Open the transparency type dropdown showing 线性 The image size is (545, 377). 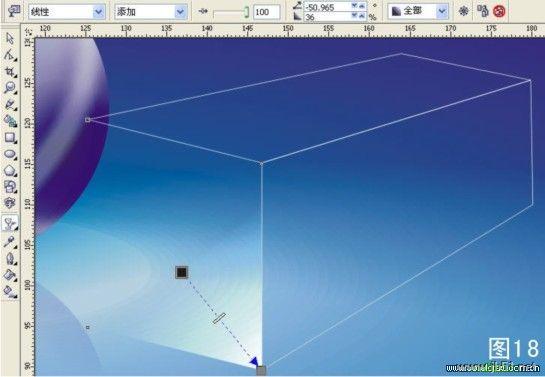pyautogui.click(x=66, y=12)
